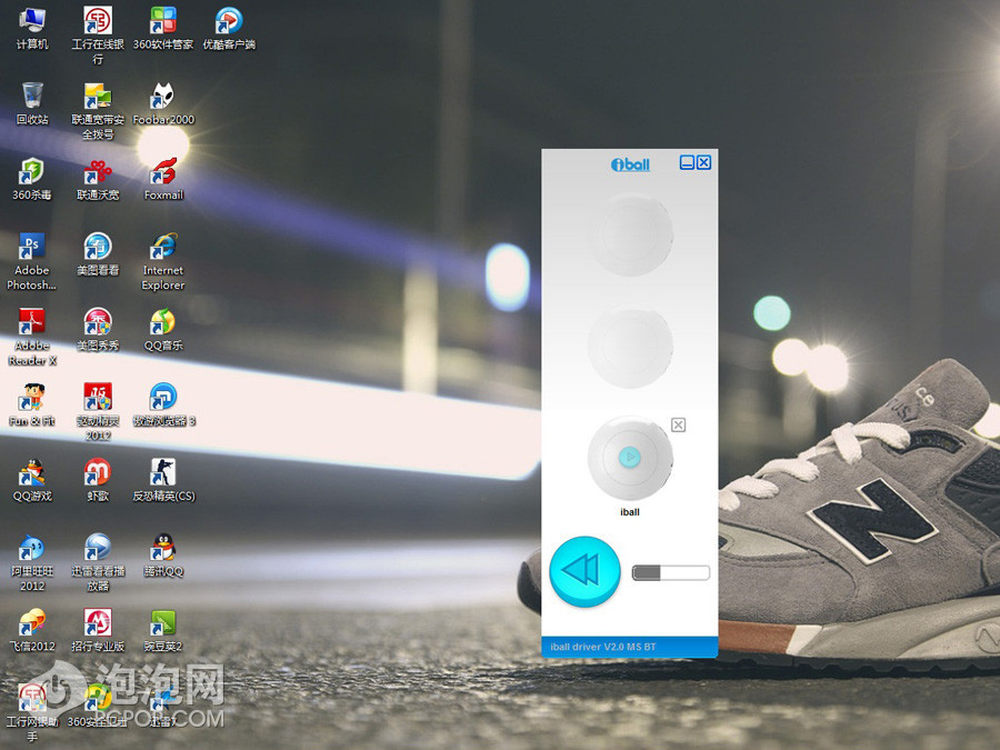Open 联通沃宽 shortcut
1000x750 pixels.
coord(98,179)
